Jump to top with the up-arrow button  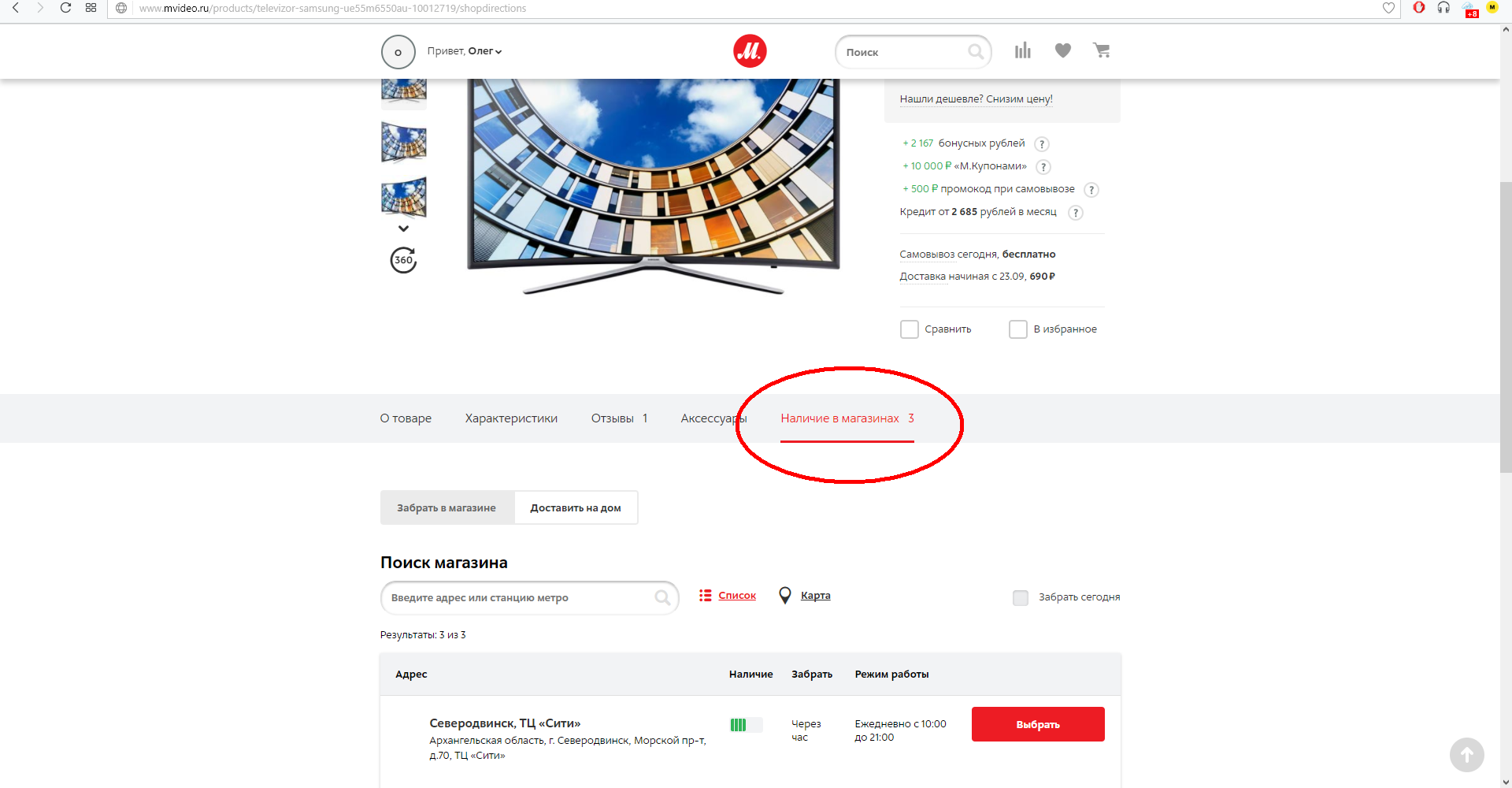pyautogui.click(x=1467, y=755)
